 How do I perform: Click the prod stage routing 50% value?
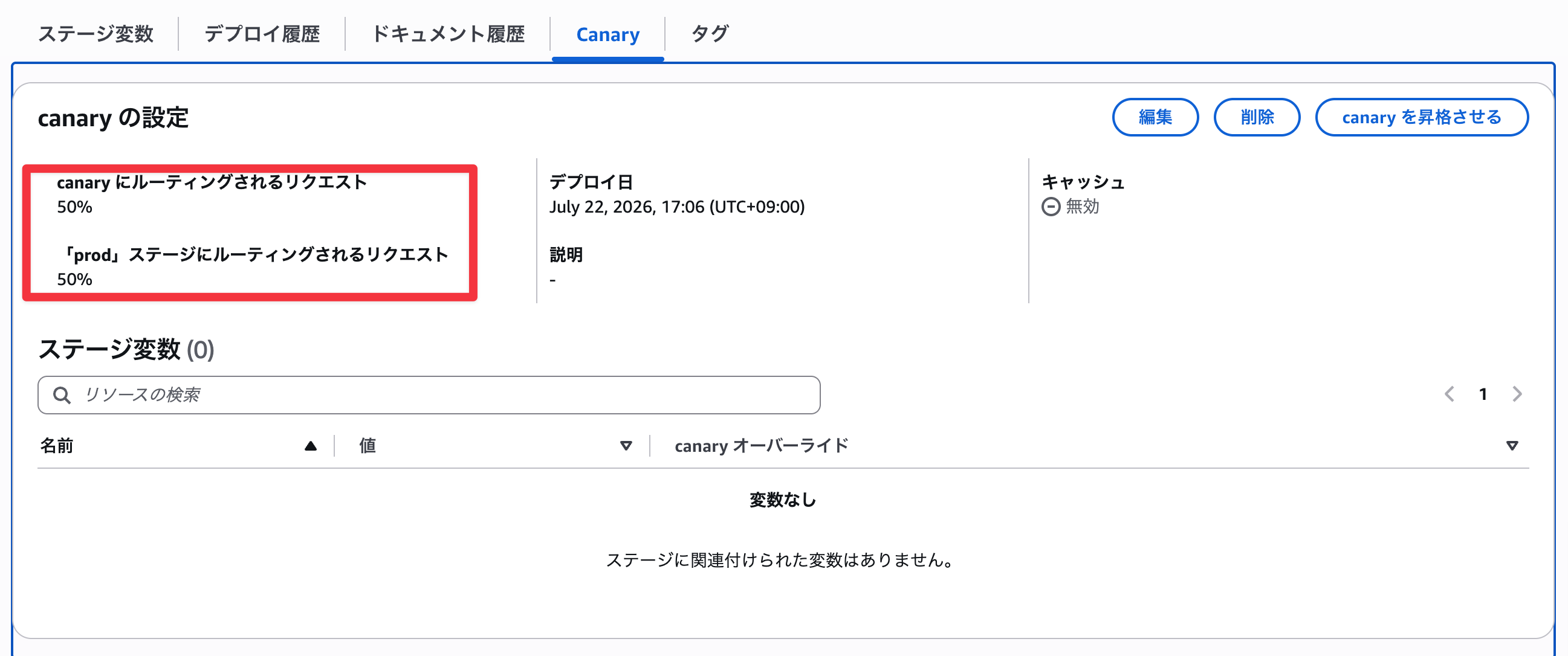(x=74, y=279)
